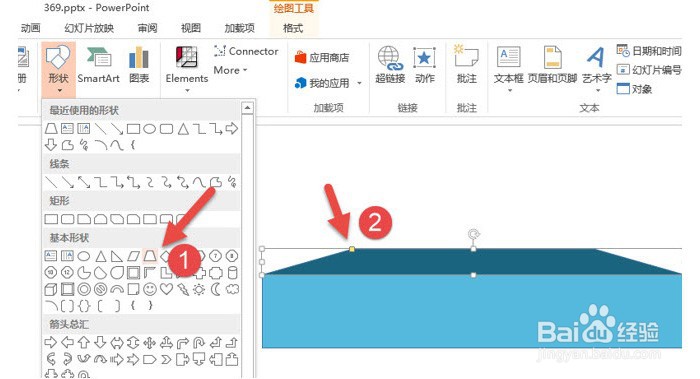The image size is (700, 379).
Task: Switch to the 动画 tab
Action: (x=30, y=28)
